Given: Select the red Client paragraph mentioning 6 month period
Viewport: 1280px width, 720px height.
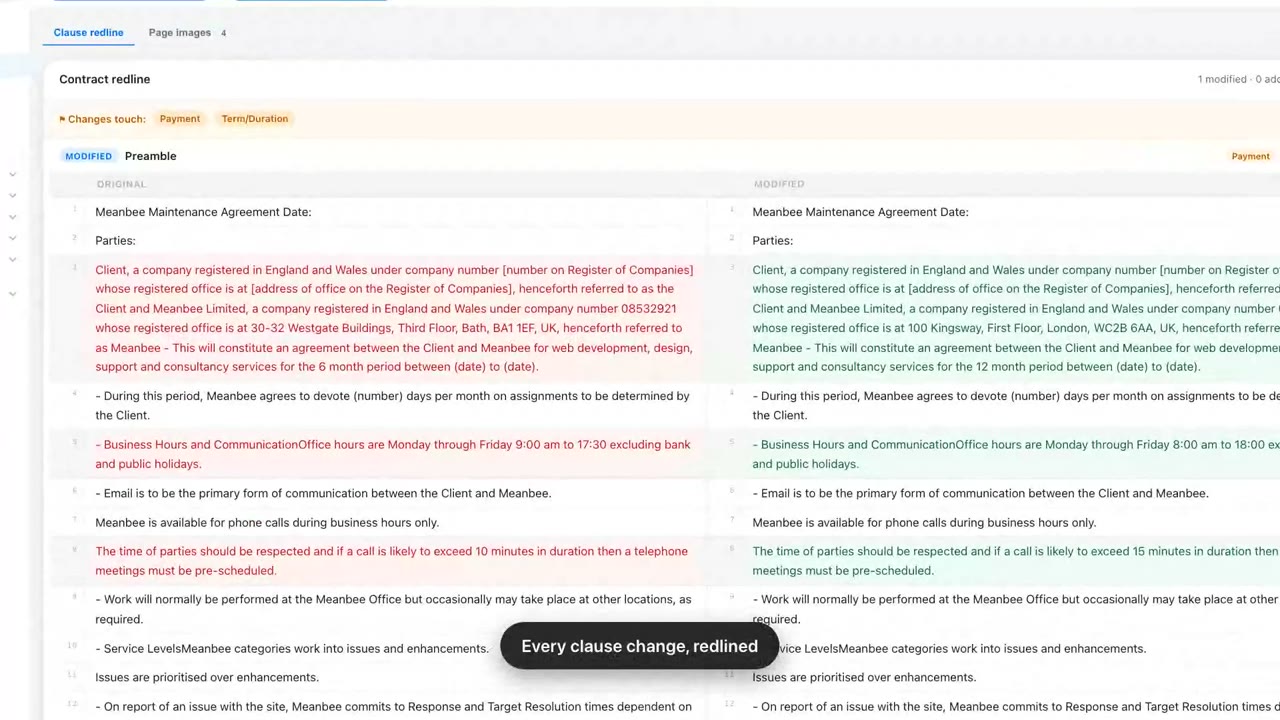Looking at the screenshot, I should click(394, 318).
